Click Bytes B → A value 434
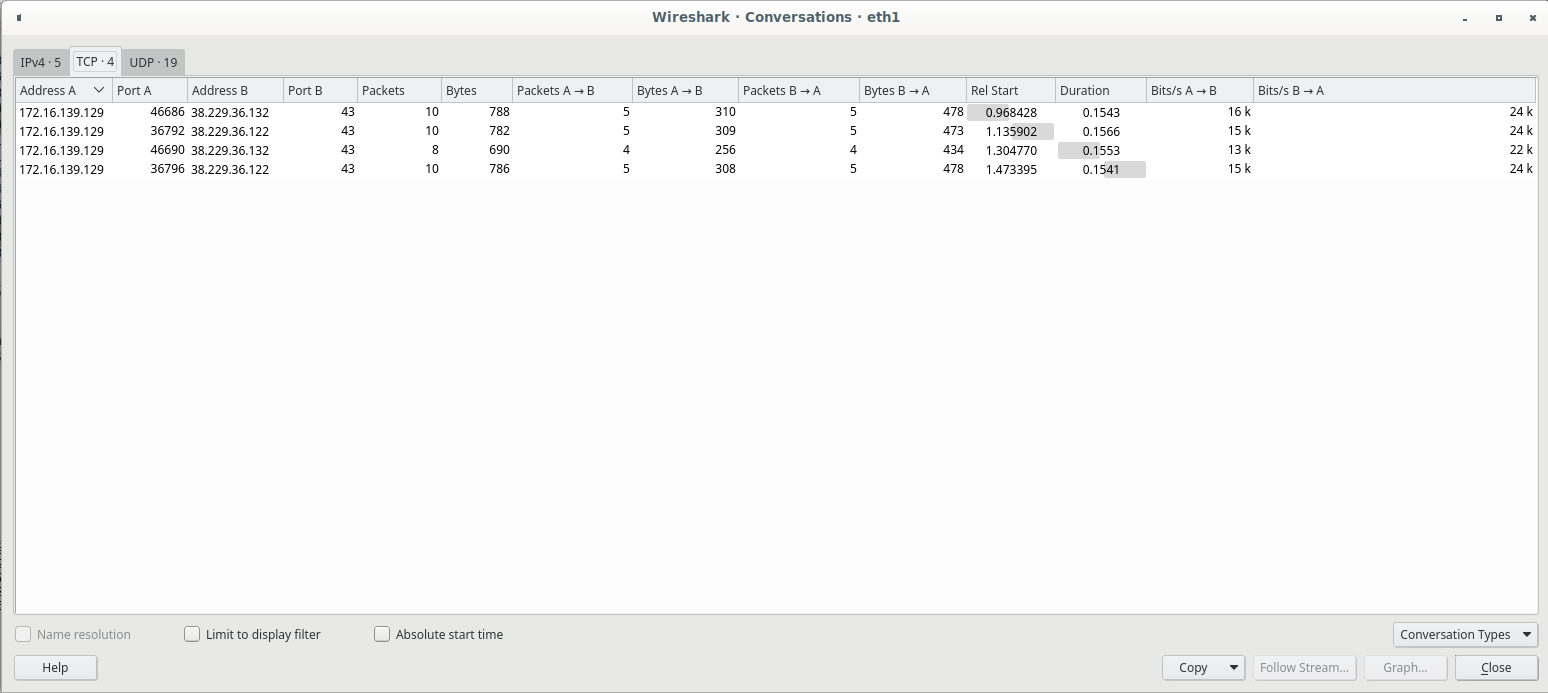 (x=953, y=150)
